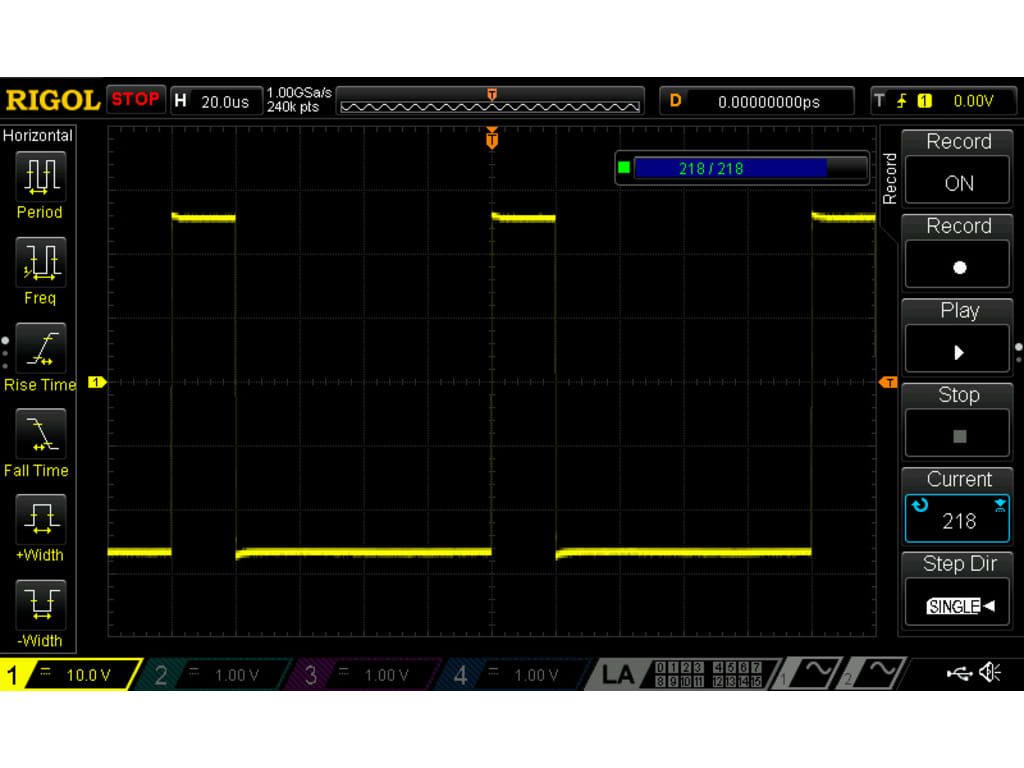
Task: Click the USB device icon in the corner
Action: point(957,674)
